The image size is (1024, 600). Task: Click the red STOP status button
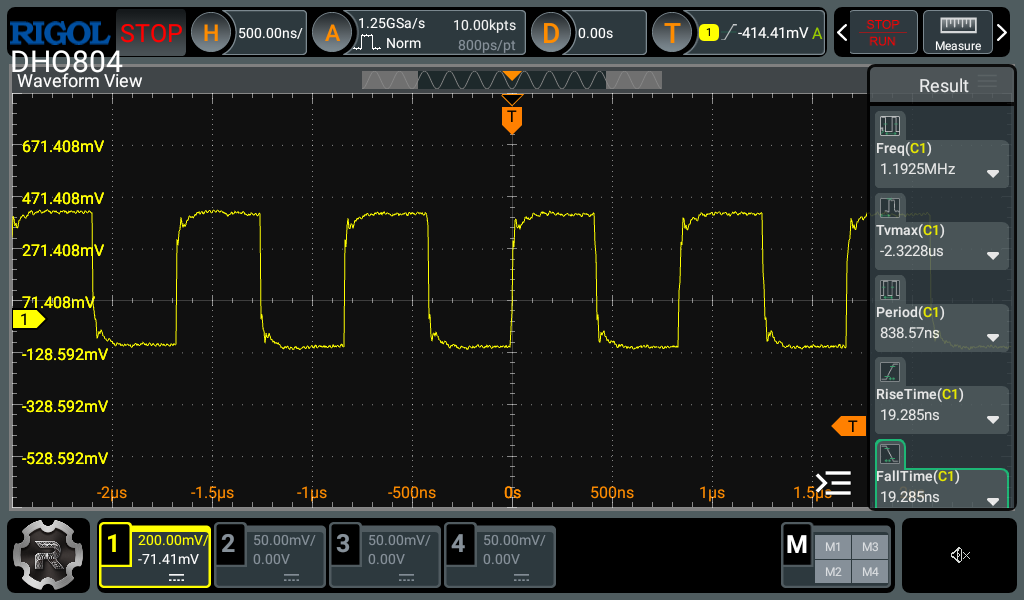tap(151, 33)
